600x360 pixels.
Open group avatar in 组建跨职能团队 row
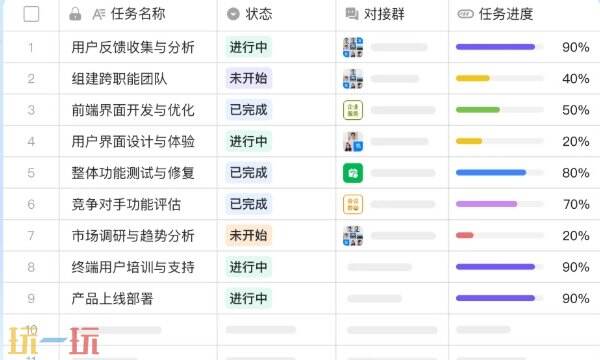(353, 78)
